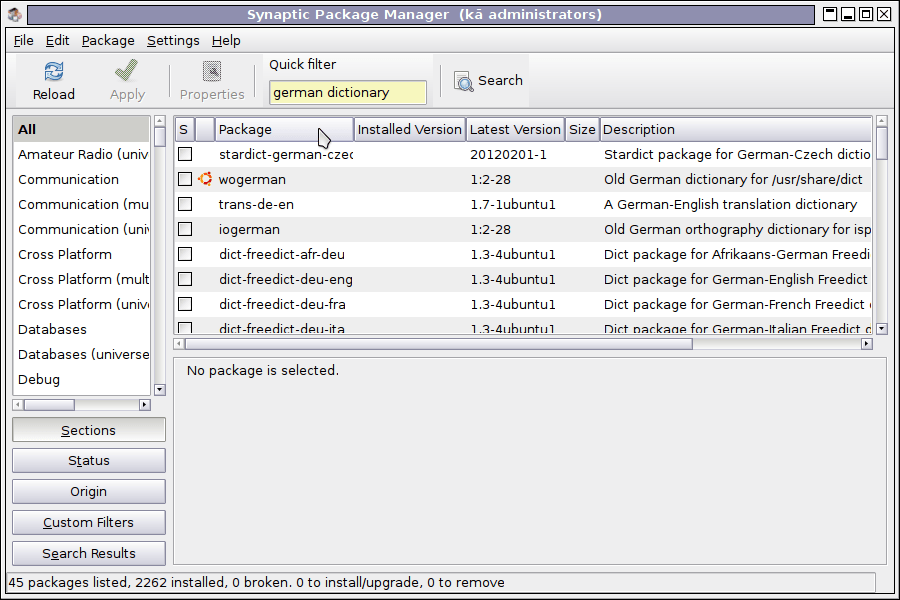Sort by Latest Version column header
900x600 pixels.
(515, 129)
